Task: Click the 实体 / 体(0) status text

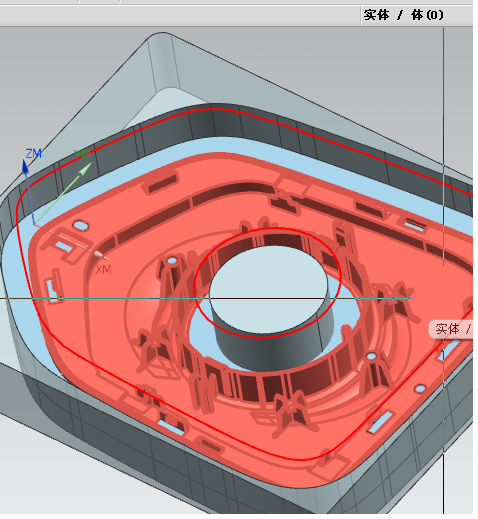Action: click(x=403, y=15)
